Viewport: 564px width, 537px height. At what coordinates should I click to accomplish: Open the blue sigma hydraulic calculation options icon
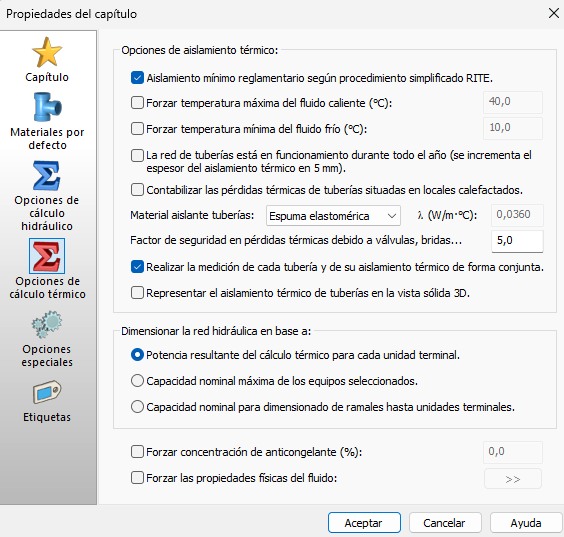tap(47, 176)
